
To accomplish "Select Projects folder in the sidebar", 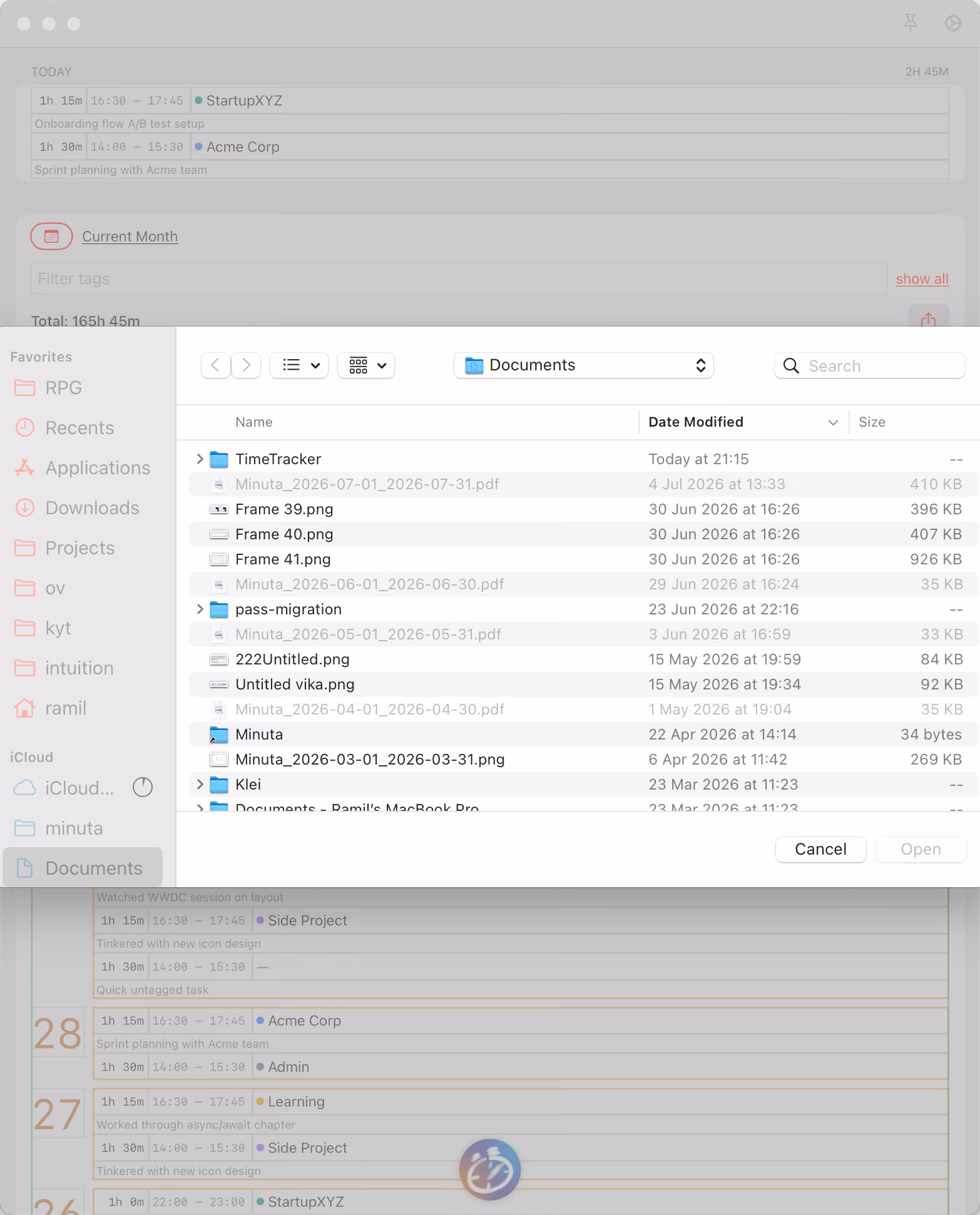I will pos(83,548).
